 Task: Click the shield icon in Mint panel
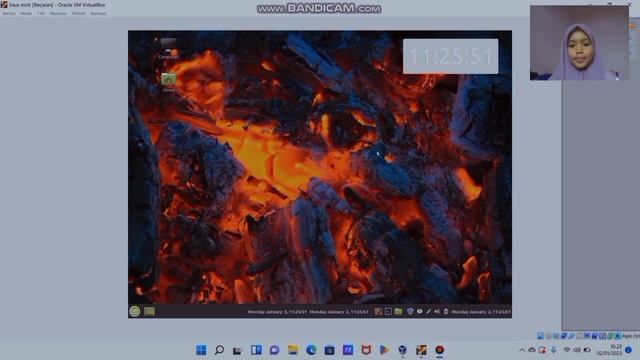point(410,311)
